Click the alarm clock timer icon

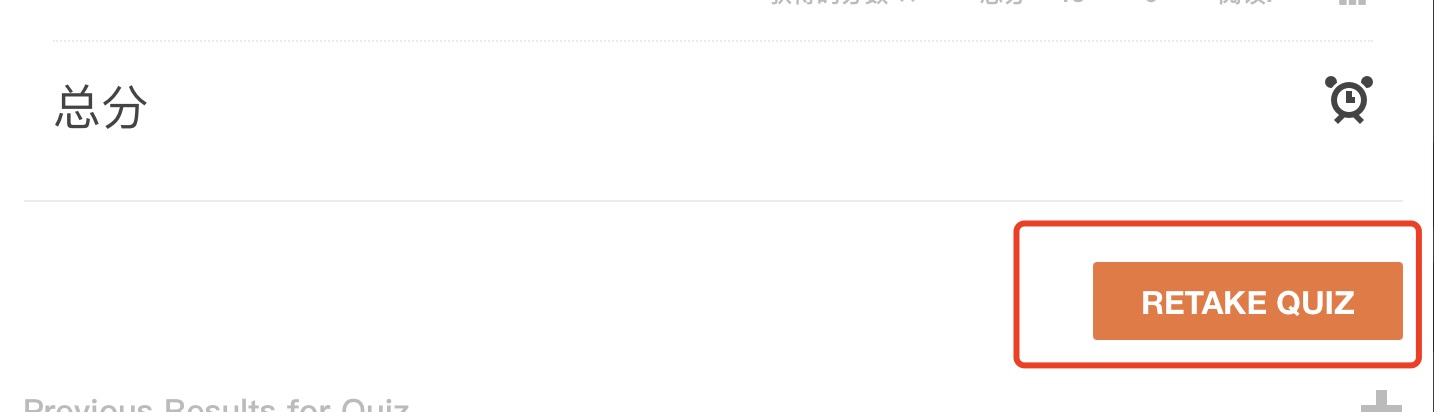pyautogui.click(x=1349, y=100)
